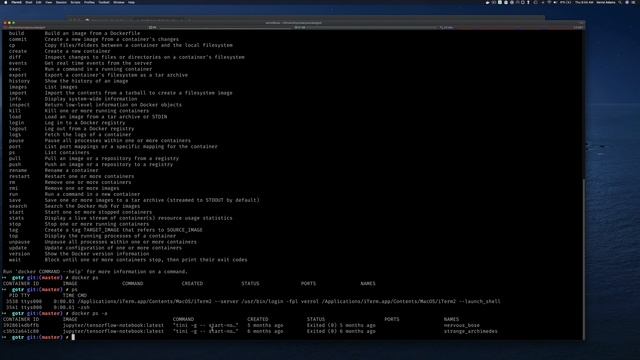This screenshot has height=360, width=640.
Task: Click the second container ID in docker ps -a output
Action: pyautogui.click(x=21, y=331)
